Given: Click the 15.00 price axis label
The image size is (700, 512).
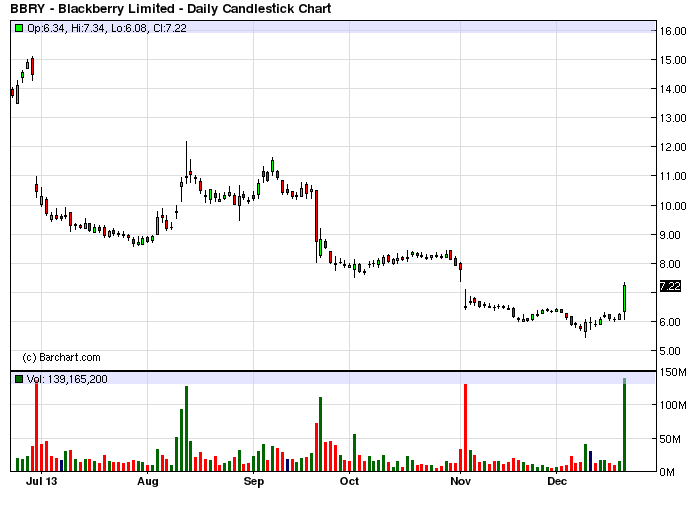Looking at the screenshot, I should tap(673, 60).
